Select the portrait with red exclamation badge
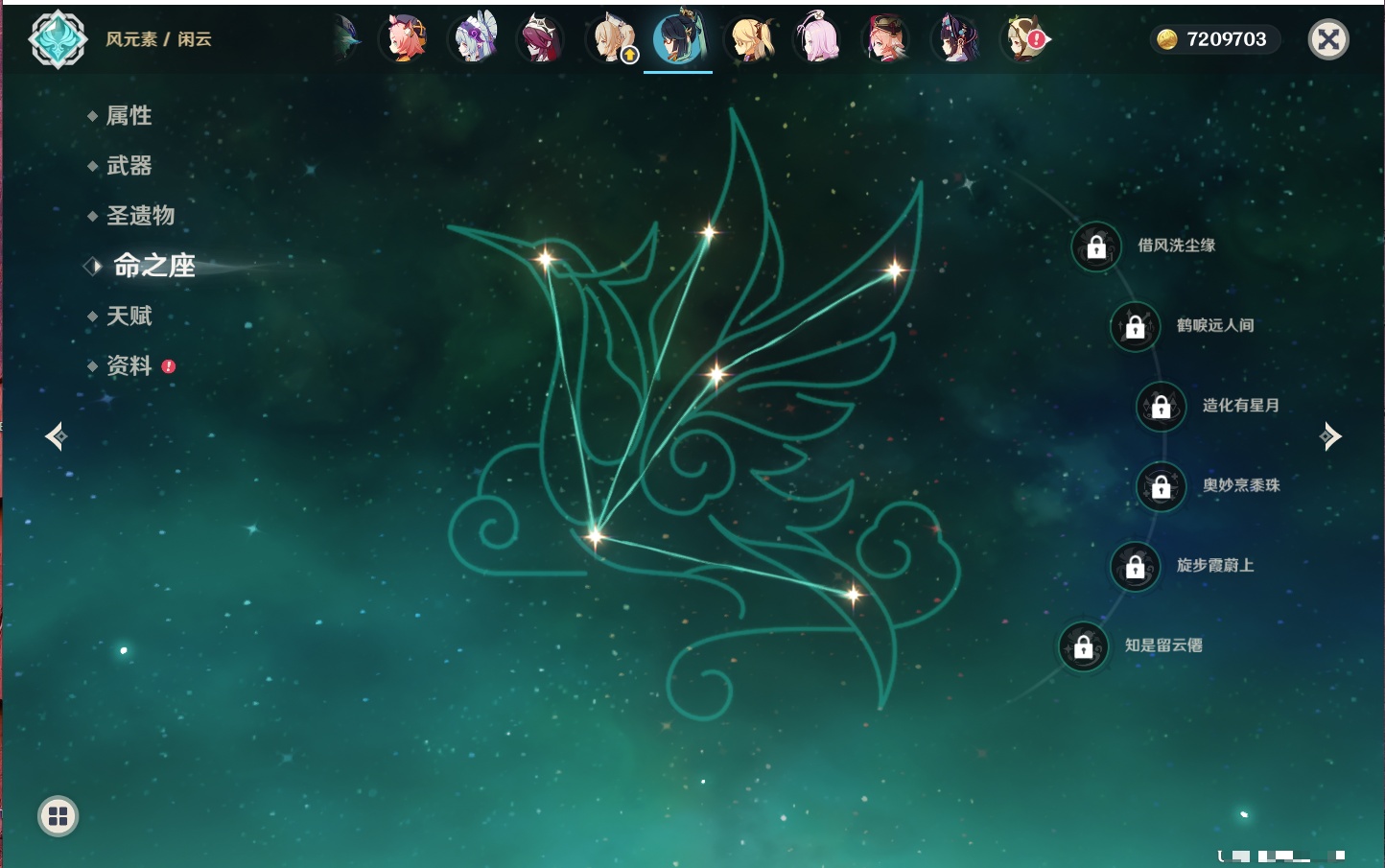The image size is (1385, 868). coord(1025,39)
